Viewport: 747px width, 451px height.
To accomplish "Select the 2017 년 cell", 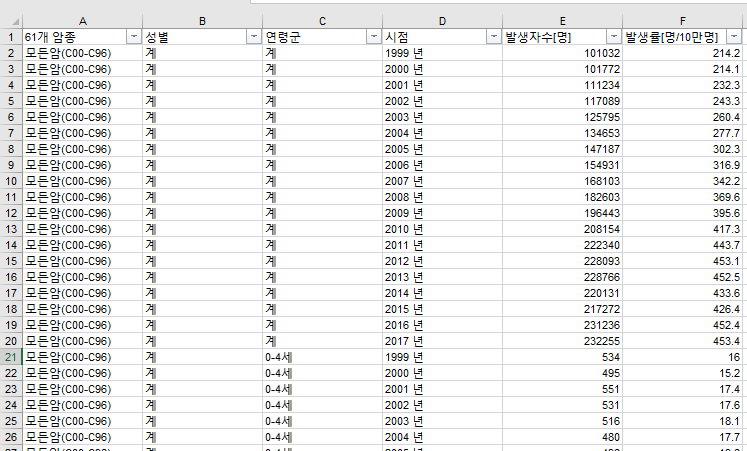I will click(x=443, y=341).
